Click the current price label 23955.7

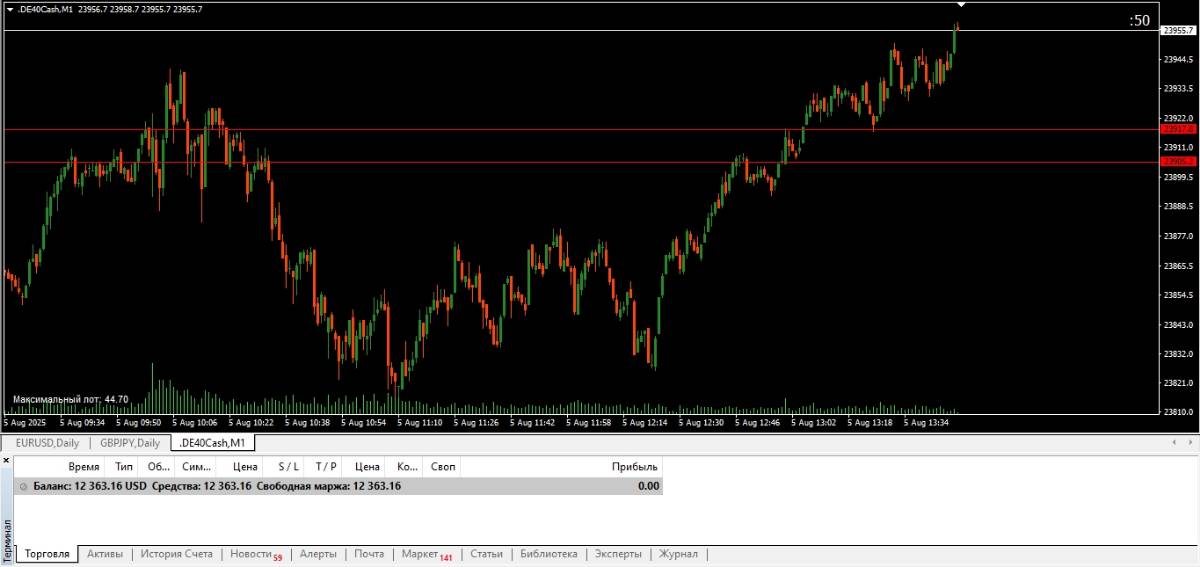tap(1177, 31)
